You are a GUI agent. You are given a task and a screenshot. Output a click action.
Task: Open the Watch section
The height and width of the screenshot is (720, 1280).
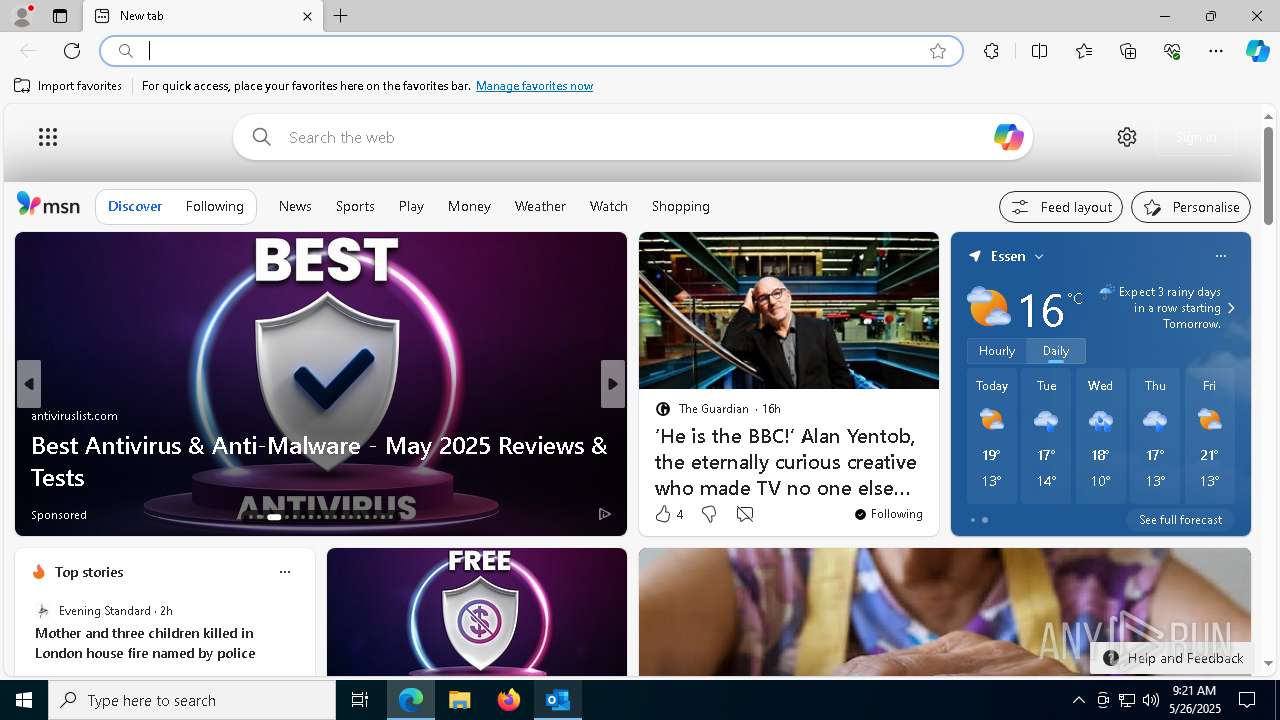point(608,206)
